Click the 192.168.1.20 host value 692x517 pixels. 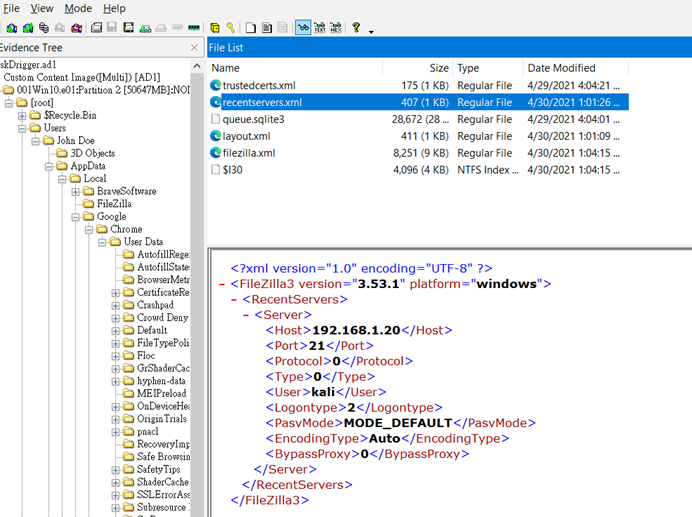pyautogui.click(x=356, y=330)
